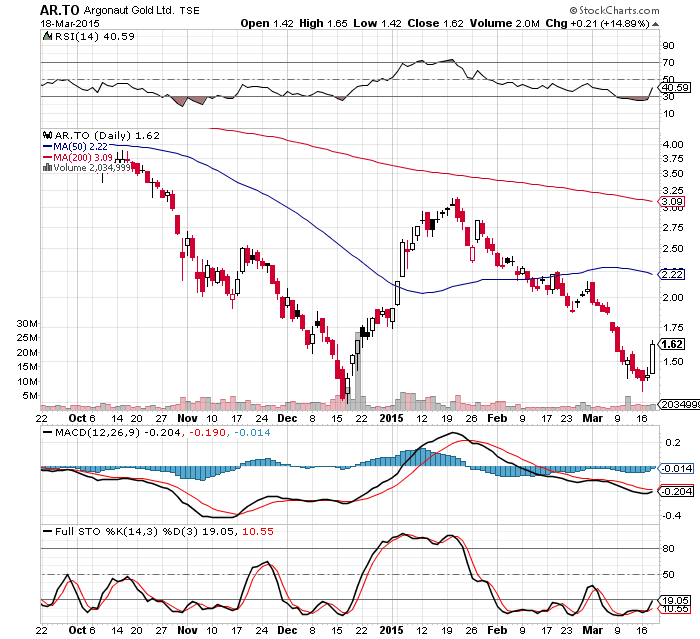Image resolution: width=700 pixels, height=639 pixels.
Task: Click the 0.2 label on MACD axis
Action: point(673,443)
